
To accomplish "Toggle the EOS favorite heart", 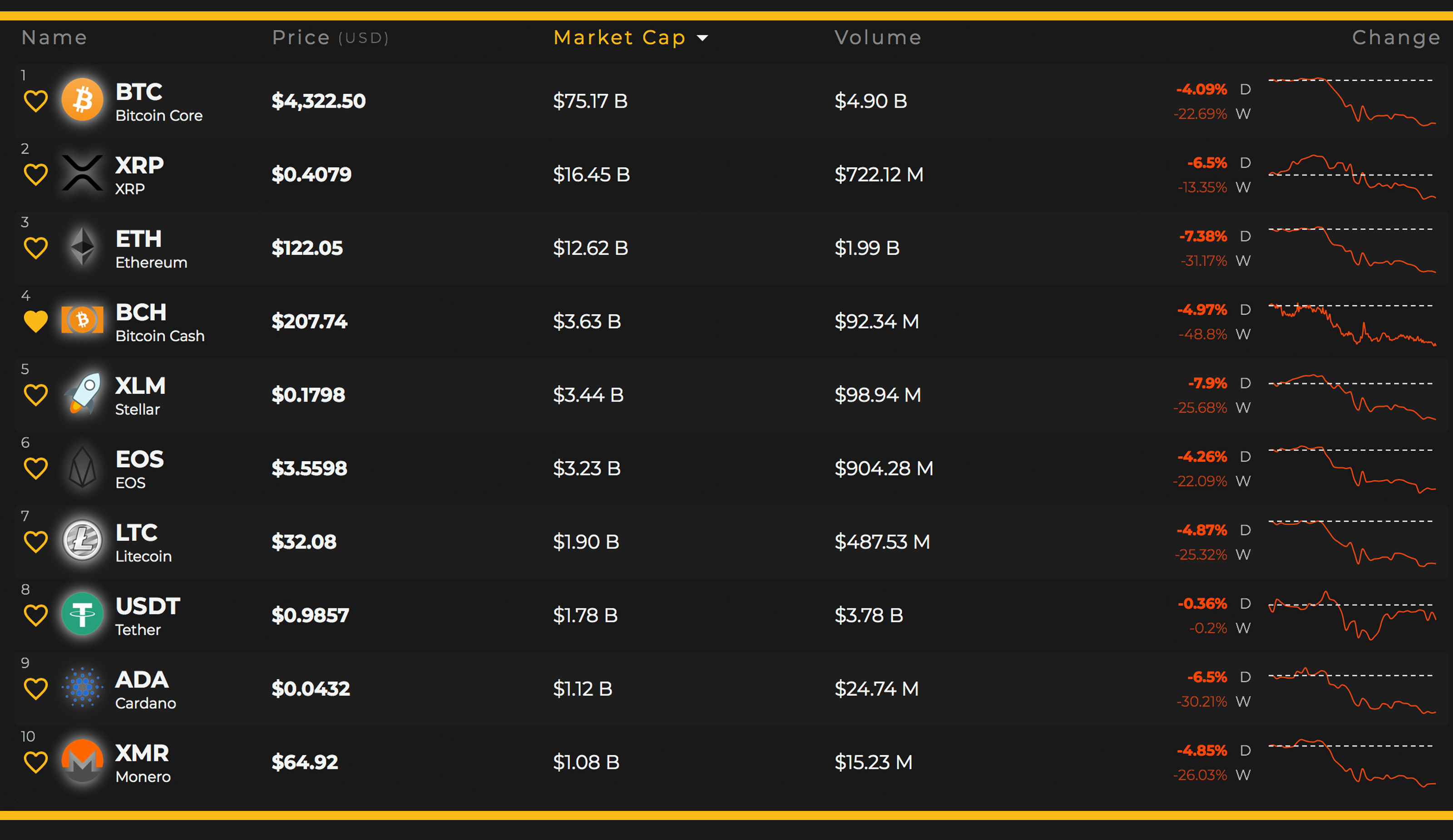I will (36, 469).
